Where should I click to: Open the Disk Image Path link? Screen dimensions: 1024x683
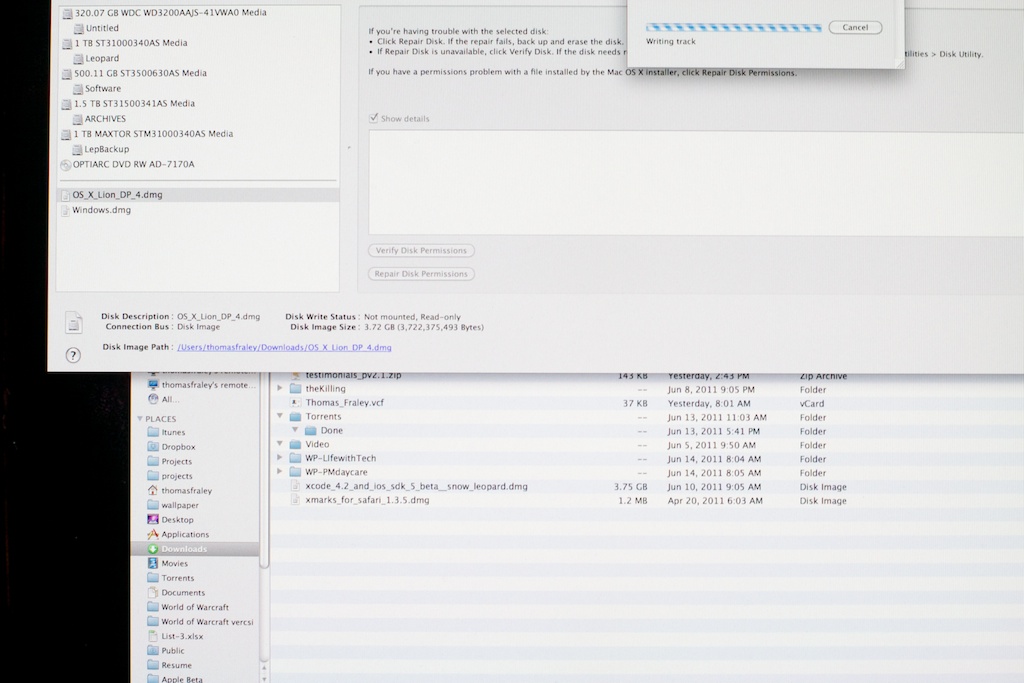tap(284, 347)
